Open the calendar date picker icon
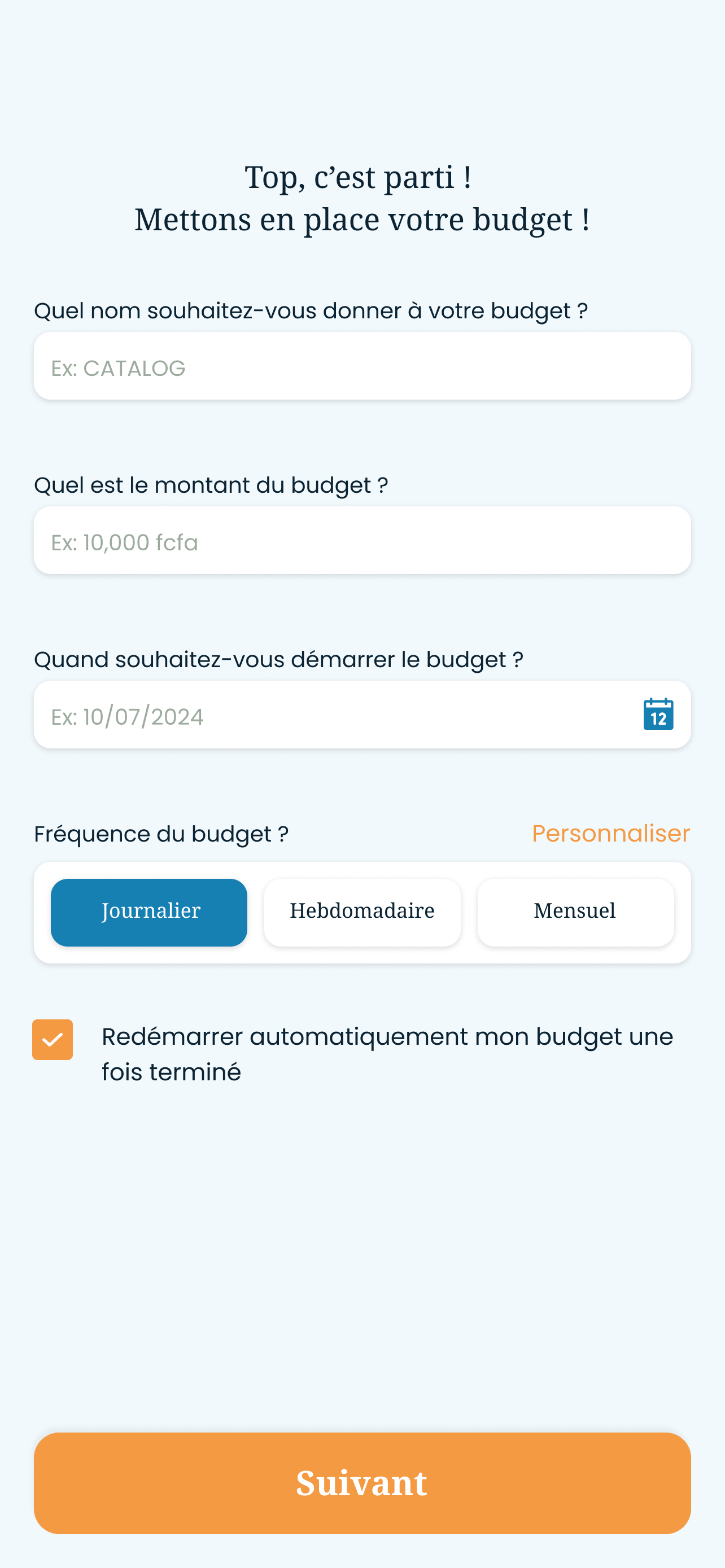Screen dimensions: 725x1568 pyautogui.click(x=658, y=714)
